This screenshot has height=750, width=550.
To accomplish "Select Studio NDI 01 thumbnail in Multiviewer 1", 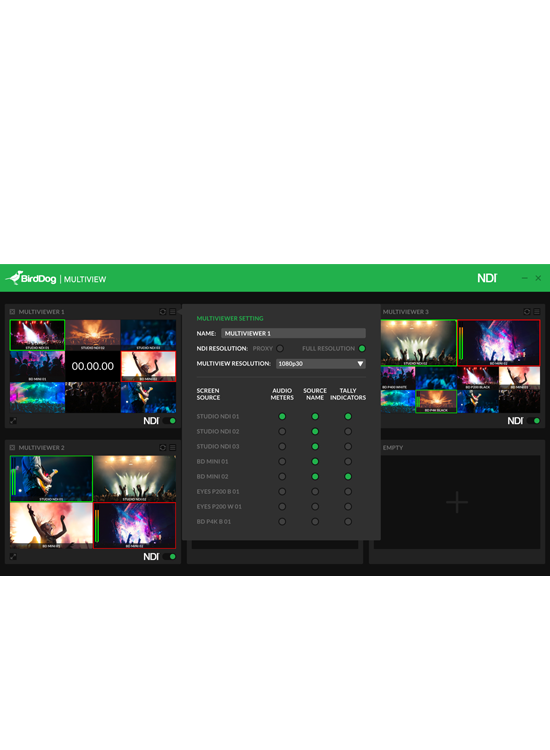I will point(37,335).
